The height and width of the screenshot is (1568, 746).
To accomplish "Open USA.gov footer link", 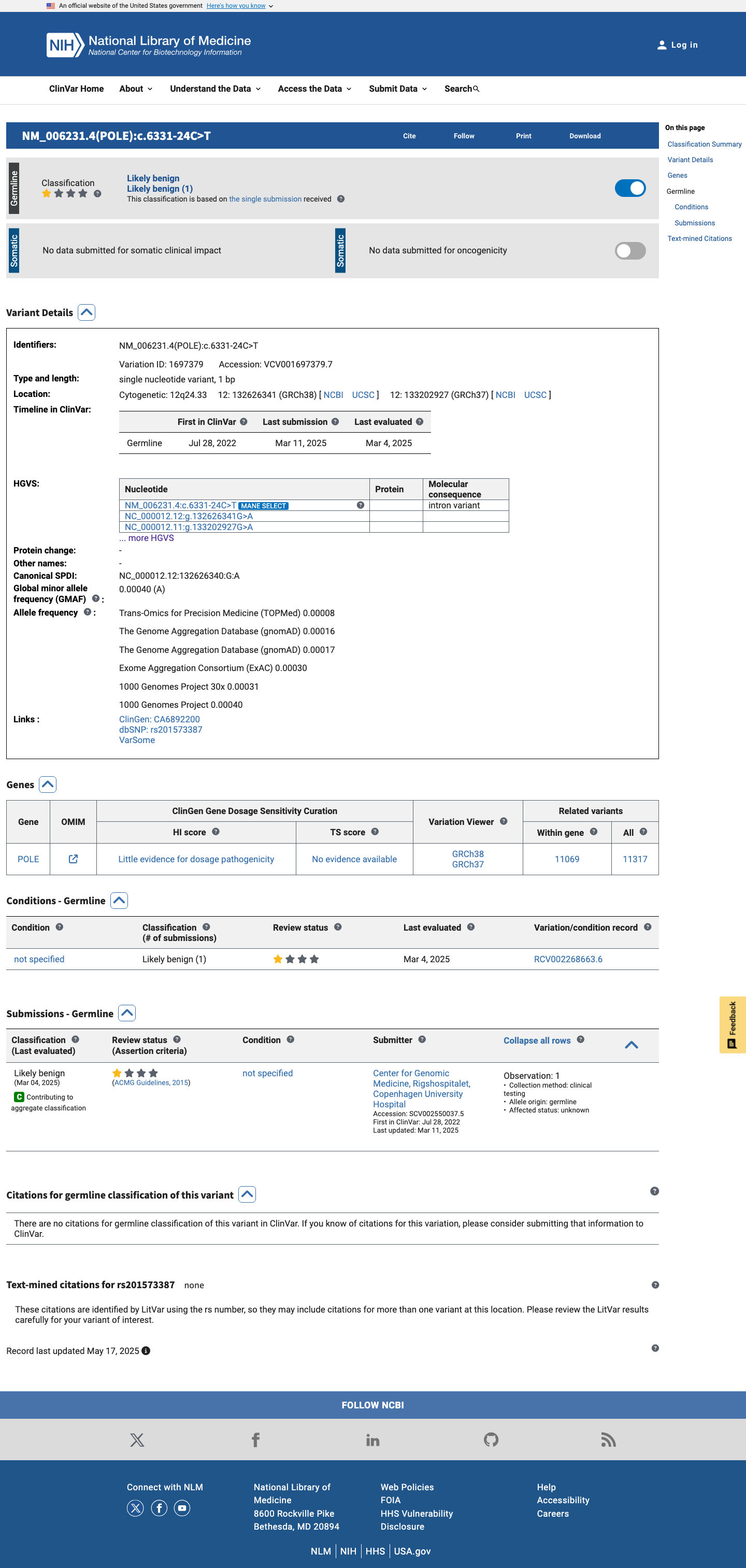I will click(412, 1551).
